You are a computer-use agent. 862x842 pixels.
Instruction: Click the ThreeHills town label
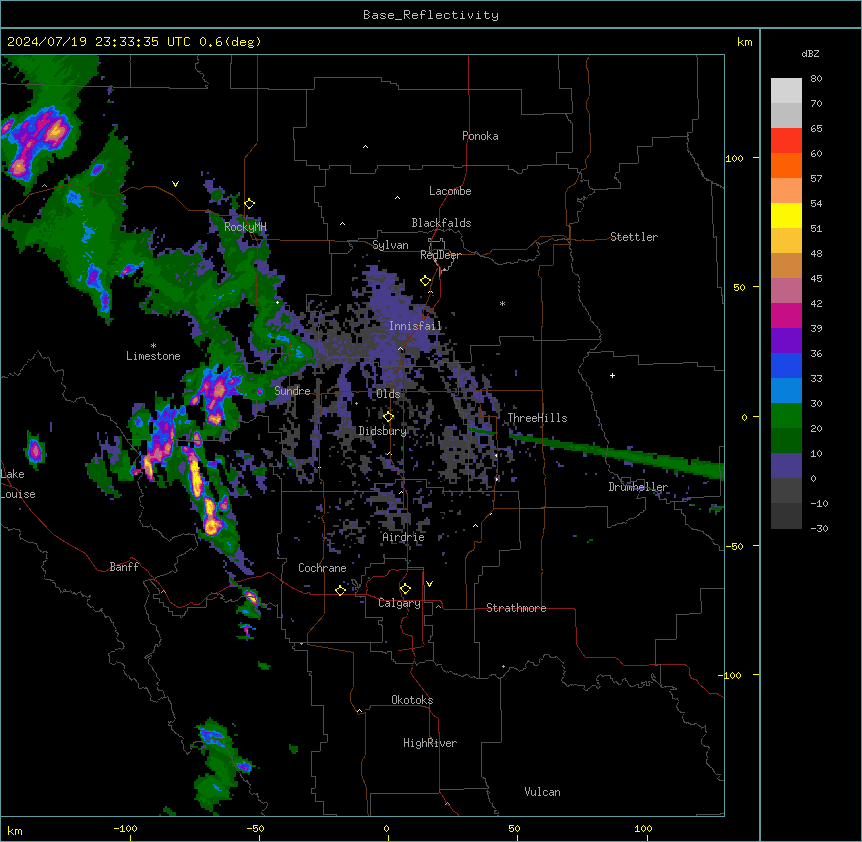[x=537, y=418]
